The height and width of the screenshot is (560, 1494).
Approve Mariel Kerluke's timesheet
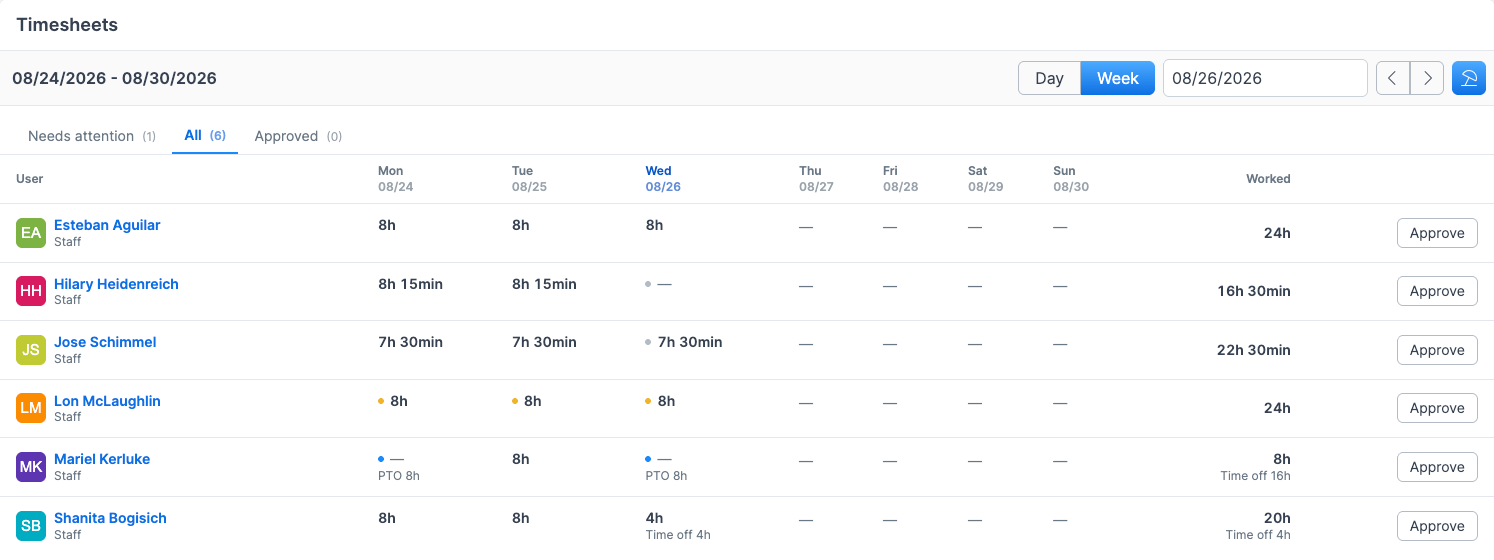[x=1437, y=467]
